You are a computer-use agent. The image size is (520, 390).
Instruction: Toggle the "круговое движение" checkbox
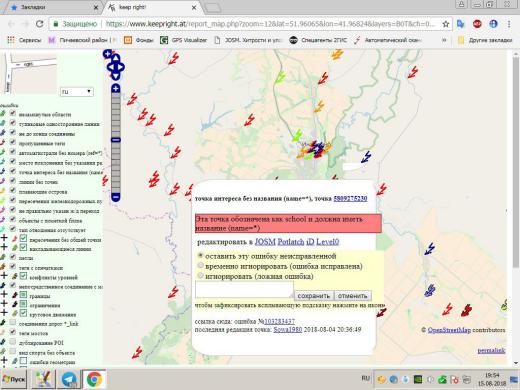tap(23, 313)
